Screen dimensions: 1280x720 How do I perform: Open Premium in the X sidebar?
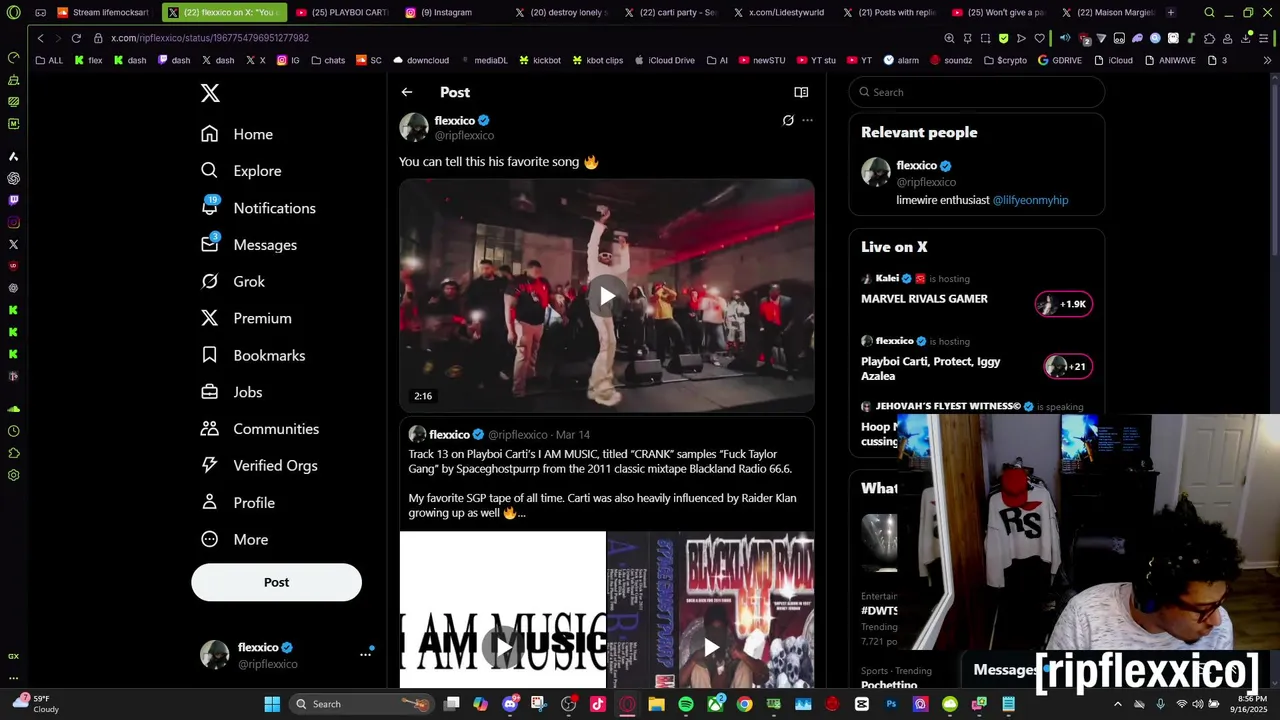point(246,318)
